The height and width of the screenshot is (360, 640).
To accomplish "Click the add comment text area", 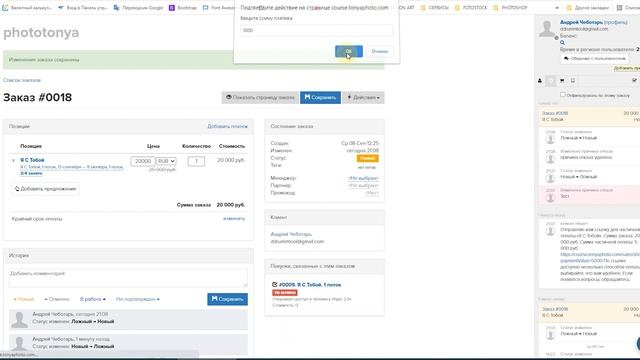I will [x=128, y=278].
